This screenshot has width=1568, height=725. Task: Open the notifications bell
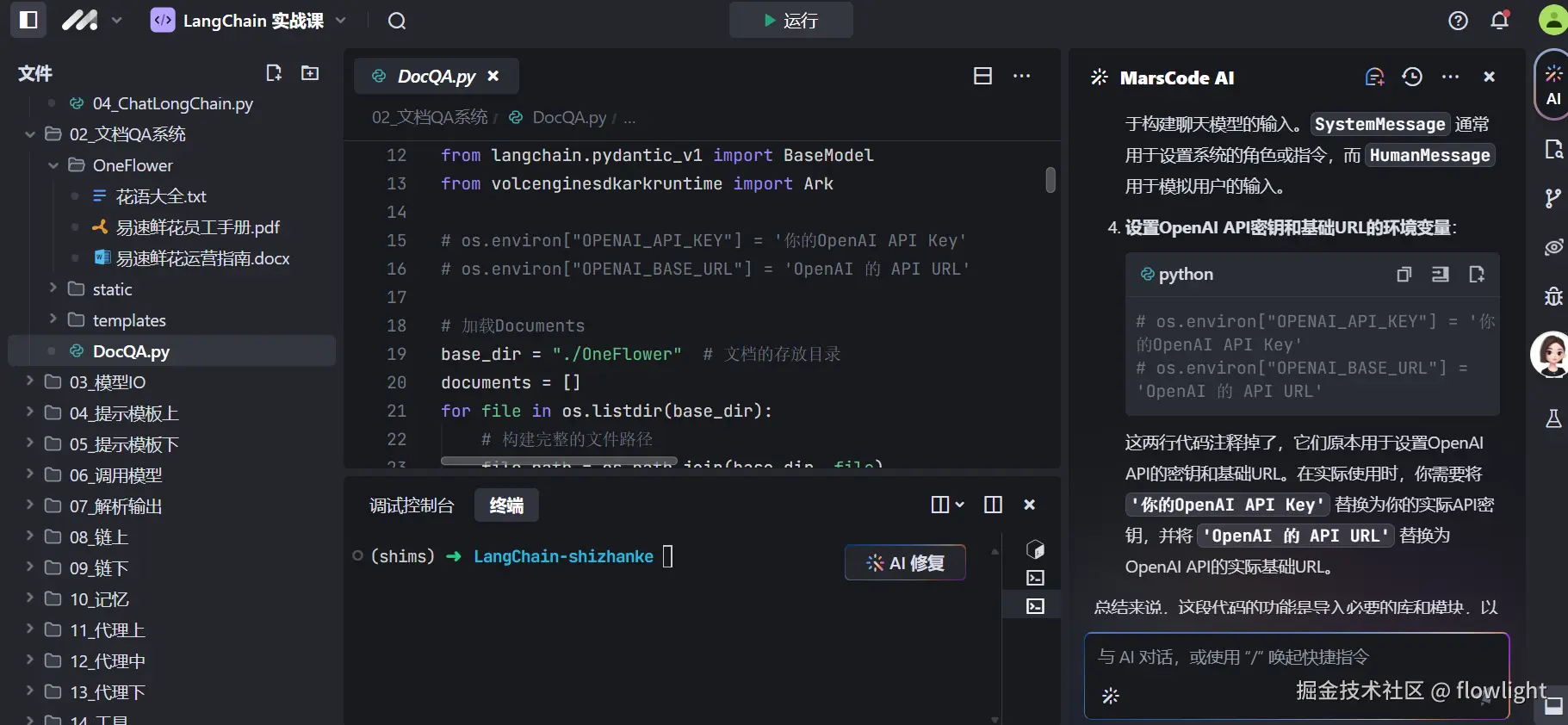tap(1500, 21)
